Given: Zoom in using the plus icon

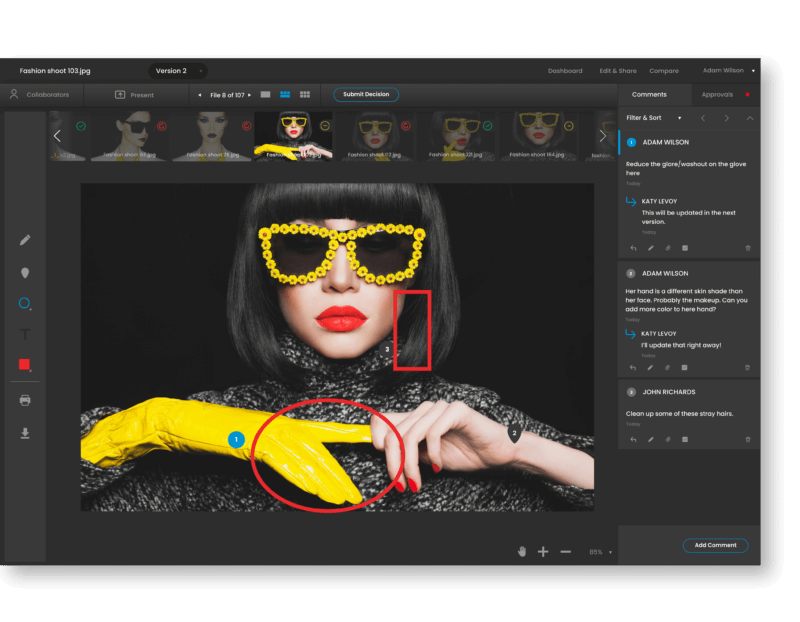Looking at the screenshot, I should 541,551.
